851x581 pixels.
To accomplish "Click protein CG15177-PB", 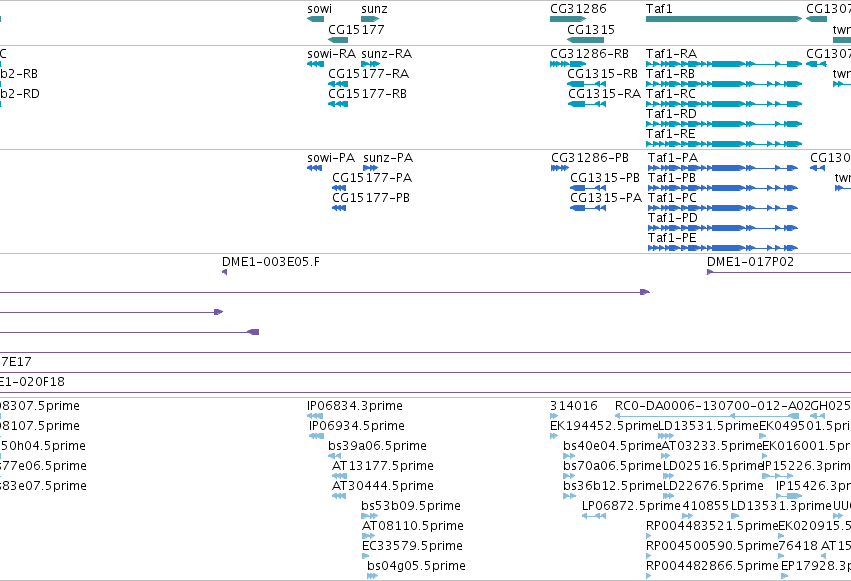I will point(371,198).
